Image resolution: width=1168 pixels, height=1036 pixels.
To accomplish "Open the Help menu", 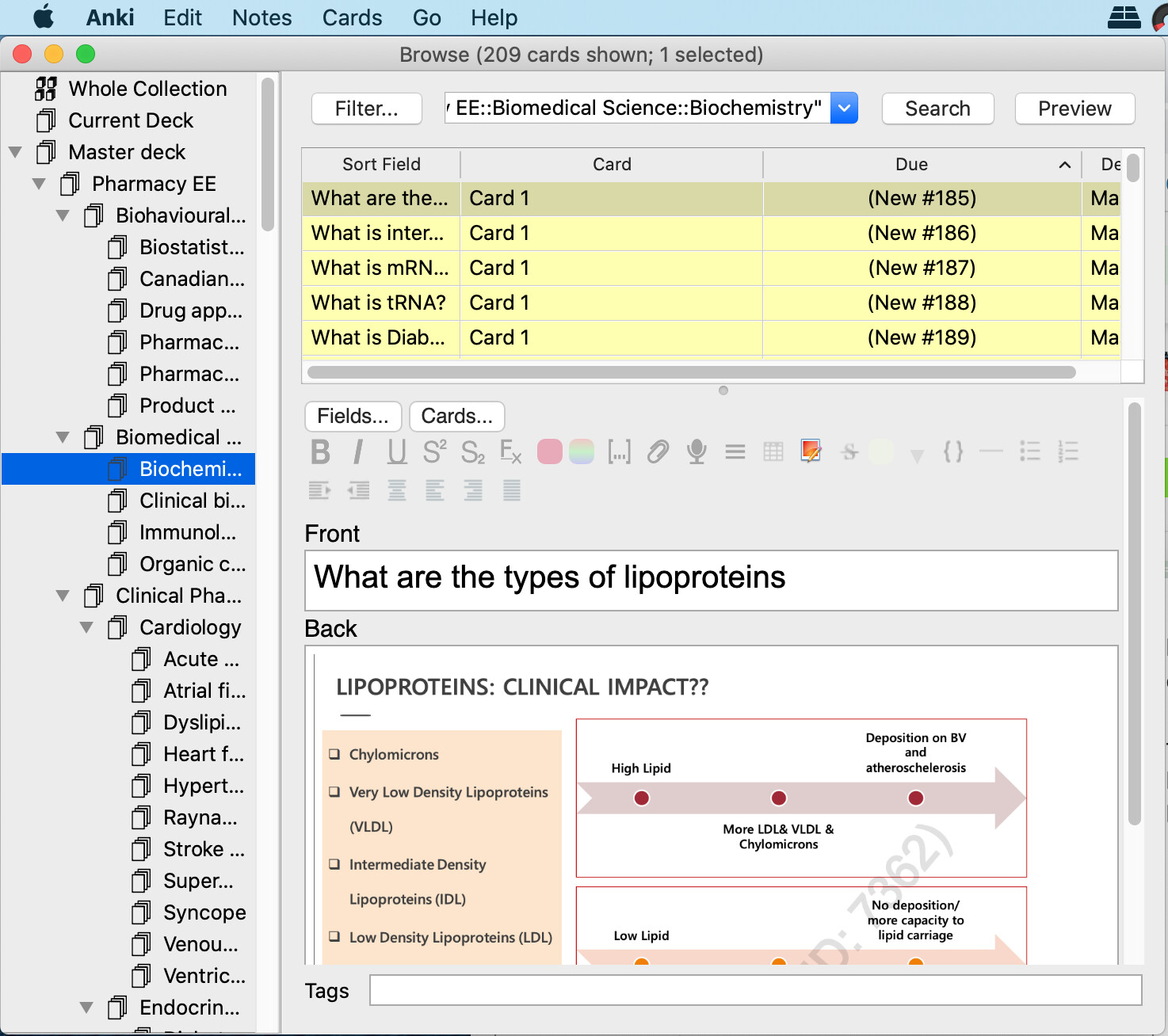I will coord(494,17).
